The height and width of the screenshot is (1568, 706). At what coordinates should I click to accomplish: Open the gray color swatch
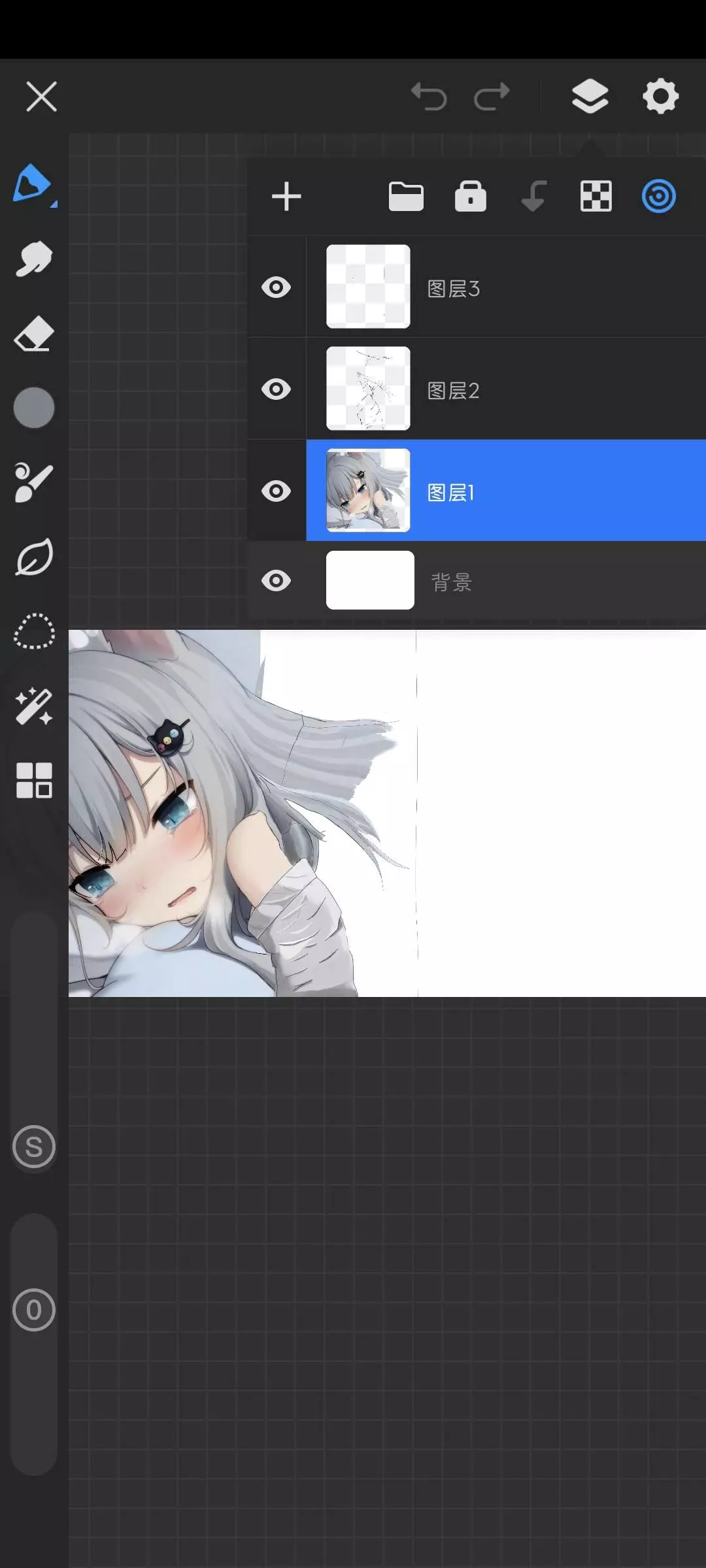(x=34, y=408)
